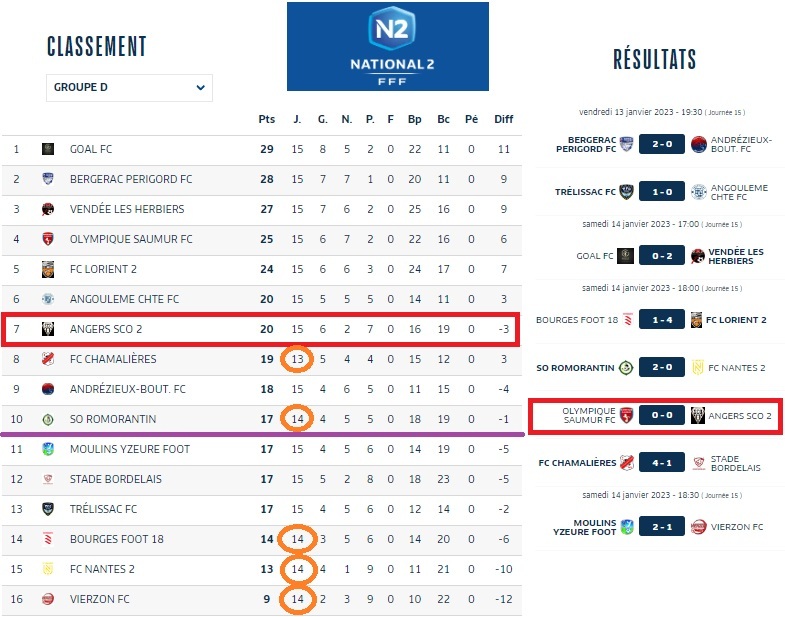Click the Bergerac 2-0 Andrézieux score box
This screenshot has width=785, height=617.
click(661, 145)
